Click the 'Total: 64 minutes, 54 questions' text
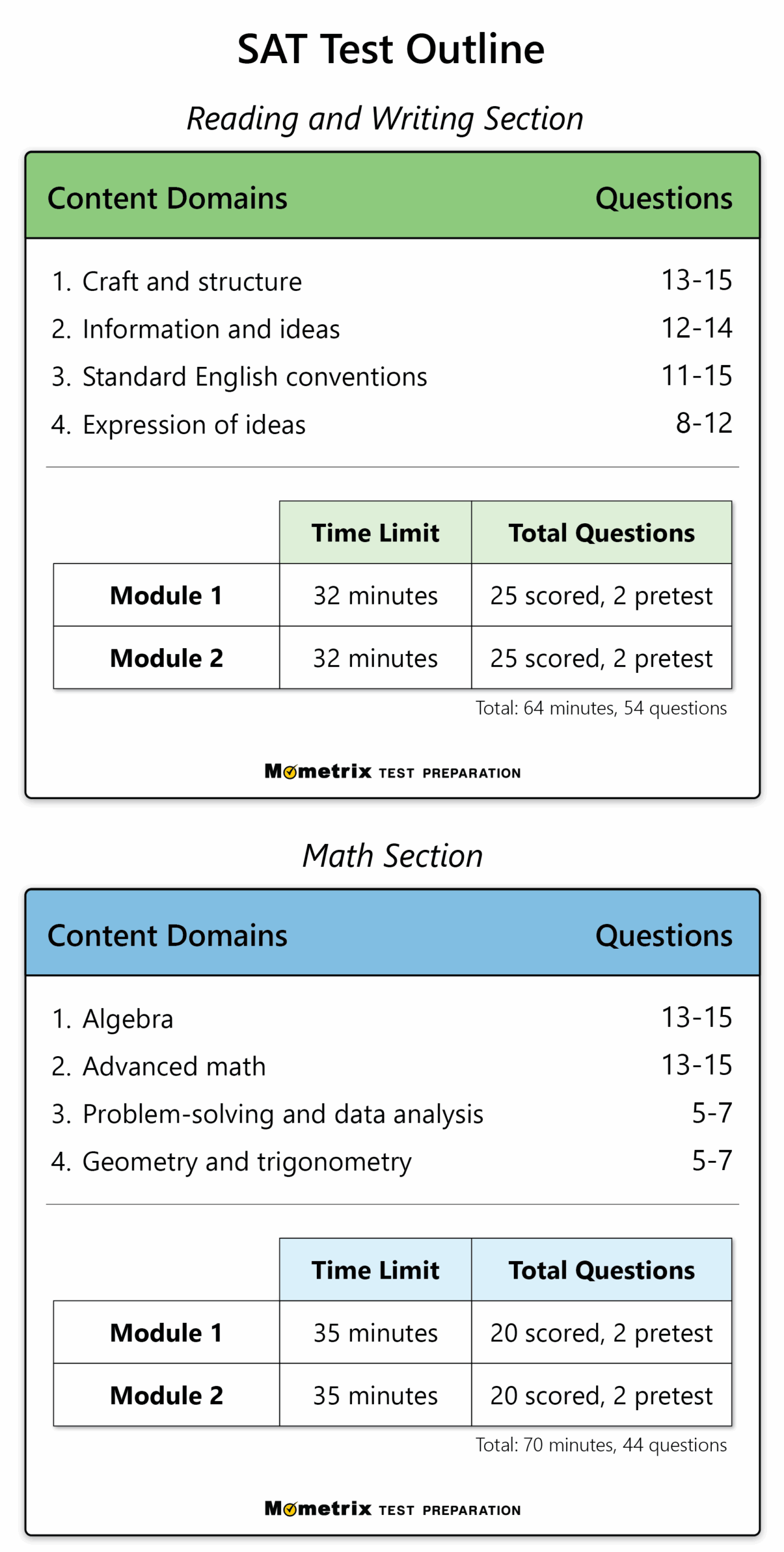This screenshot has height=1552, width=784. point(600,708)
